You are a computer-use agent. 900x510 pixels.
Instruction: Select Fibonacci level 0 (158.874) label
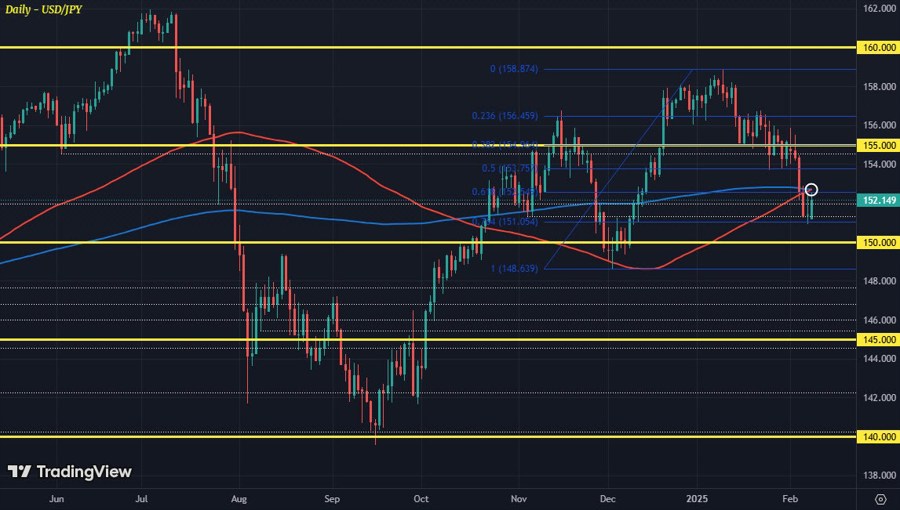tap(514, 69)
